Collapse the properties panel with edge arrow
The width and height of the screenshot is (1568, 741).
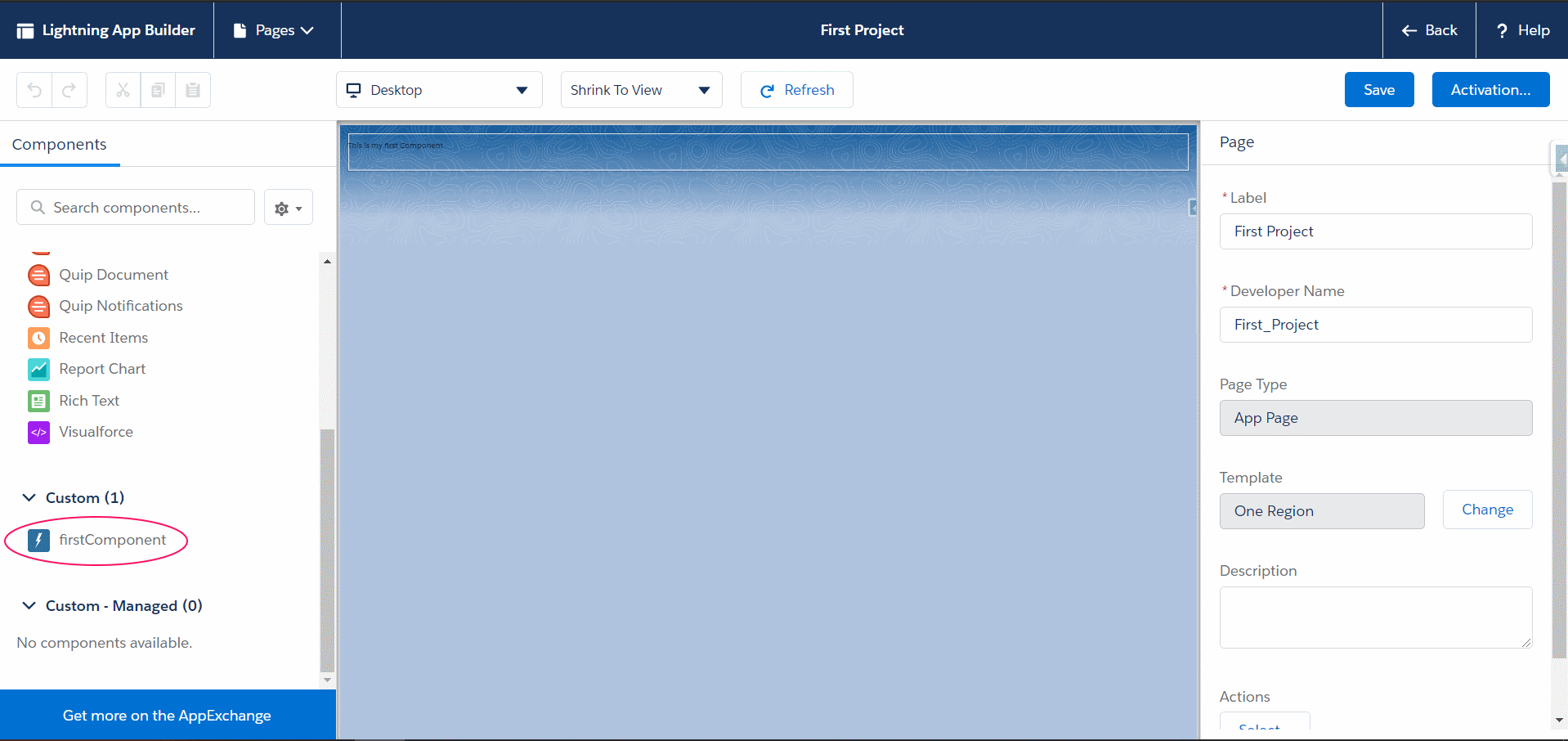click(x=1561, y=159)
